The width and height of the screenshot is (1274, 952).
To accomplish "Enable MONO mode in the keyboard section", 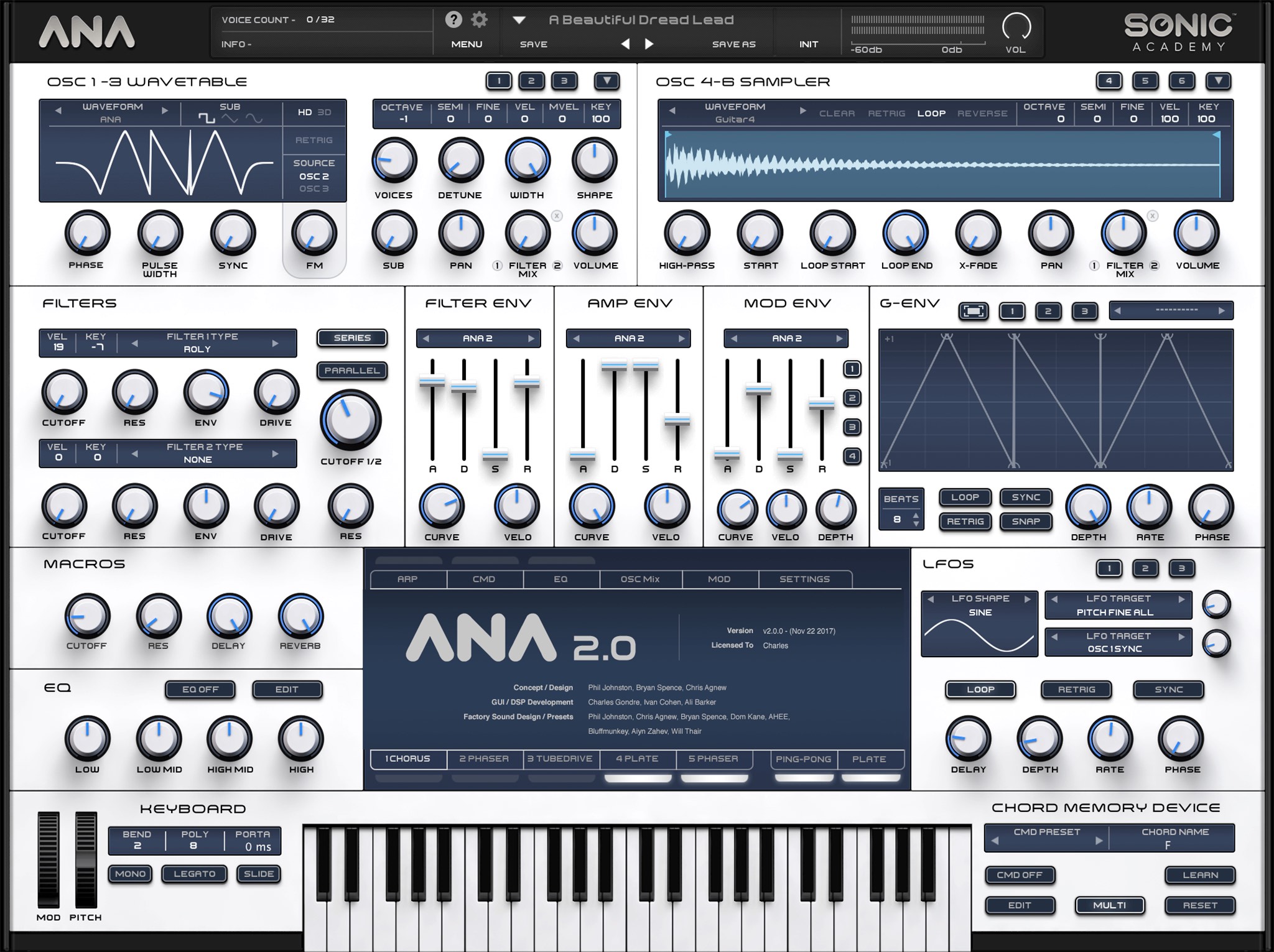I will tap(129, 874).
